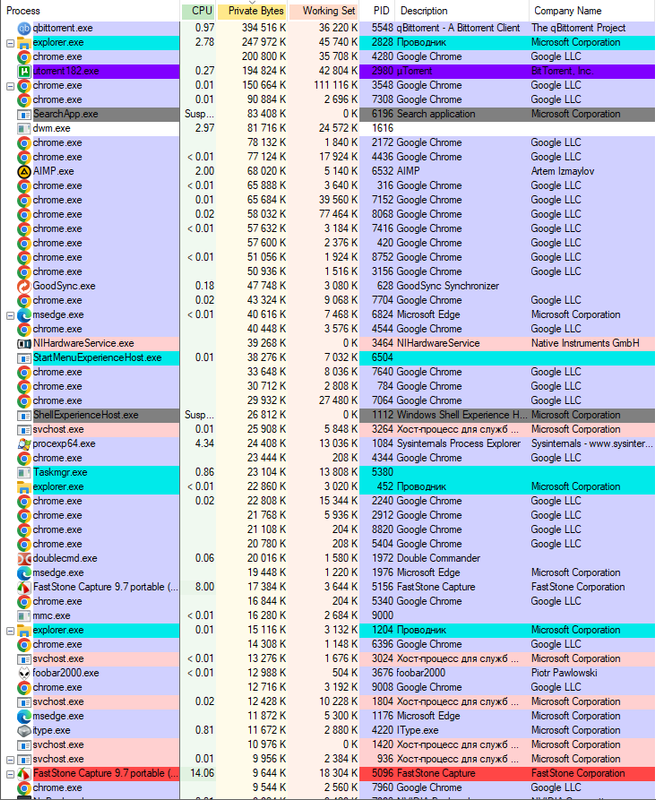Image resolution: width=656 pixels, height=800 pixels.
Task: Select the utorrent182.exe process row
Action: pos(328,71)
